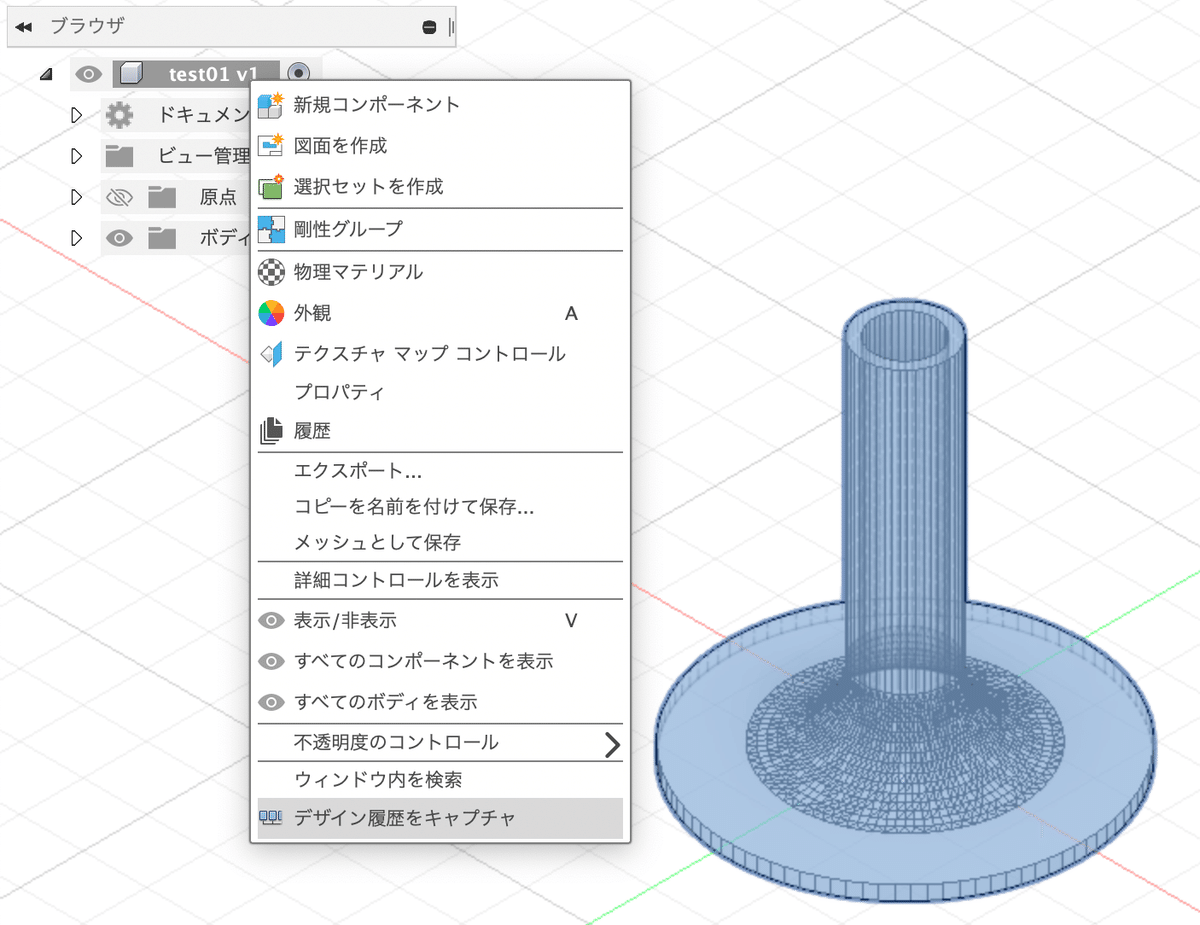Viewport: 1200px width, 925px height.
Task: Expand the ボディ tree node
Action: (76, 238)
